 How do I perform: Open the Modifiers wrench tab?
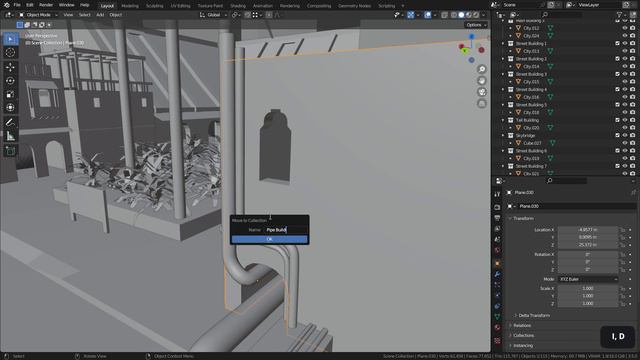click(497, 274)
